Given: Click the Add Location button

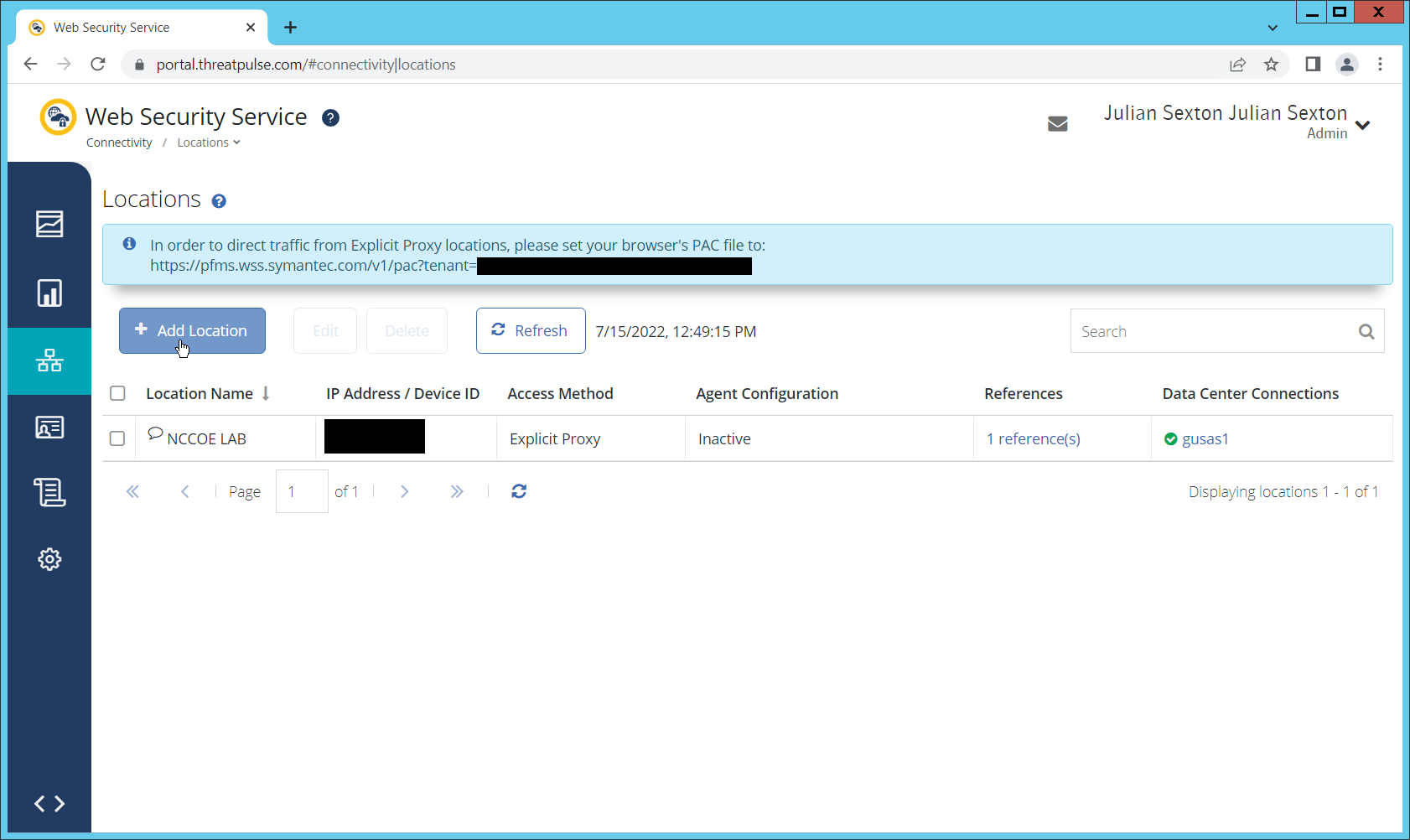Looking at the screenshot, I should click(x=192, y=330).
